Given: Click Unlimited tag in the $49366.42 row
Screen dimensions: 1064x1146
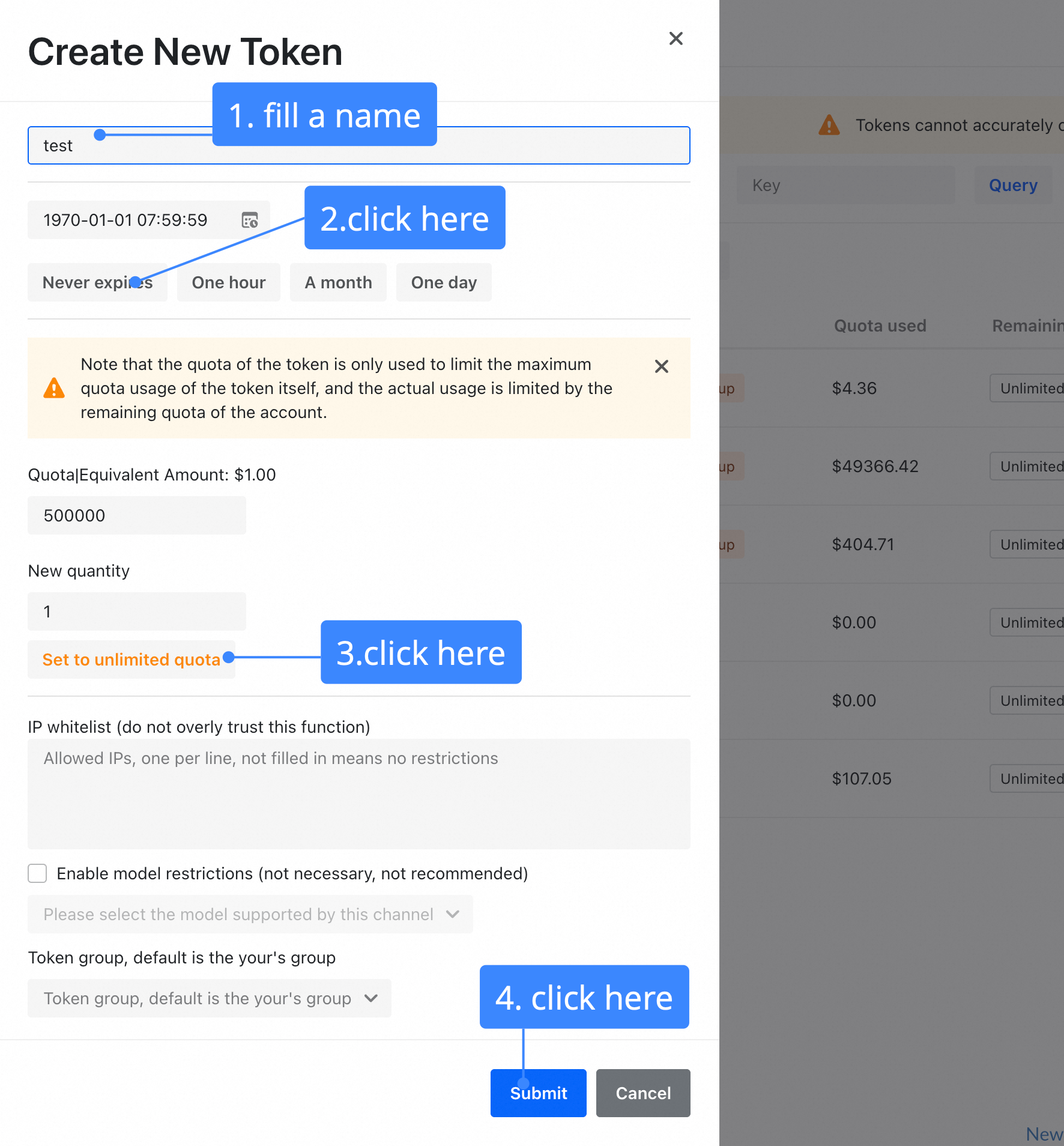Looking at the screenshot, I should click(1027, 466).
